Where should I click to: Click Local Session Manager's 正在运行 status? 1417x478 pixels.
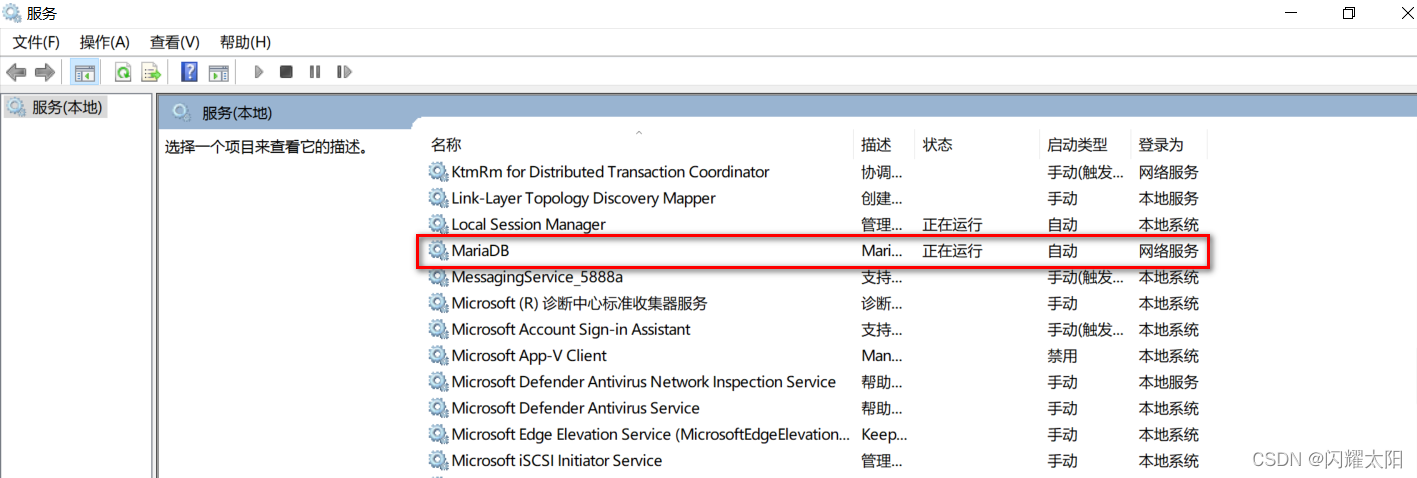pos(952,224)
